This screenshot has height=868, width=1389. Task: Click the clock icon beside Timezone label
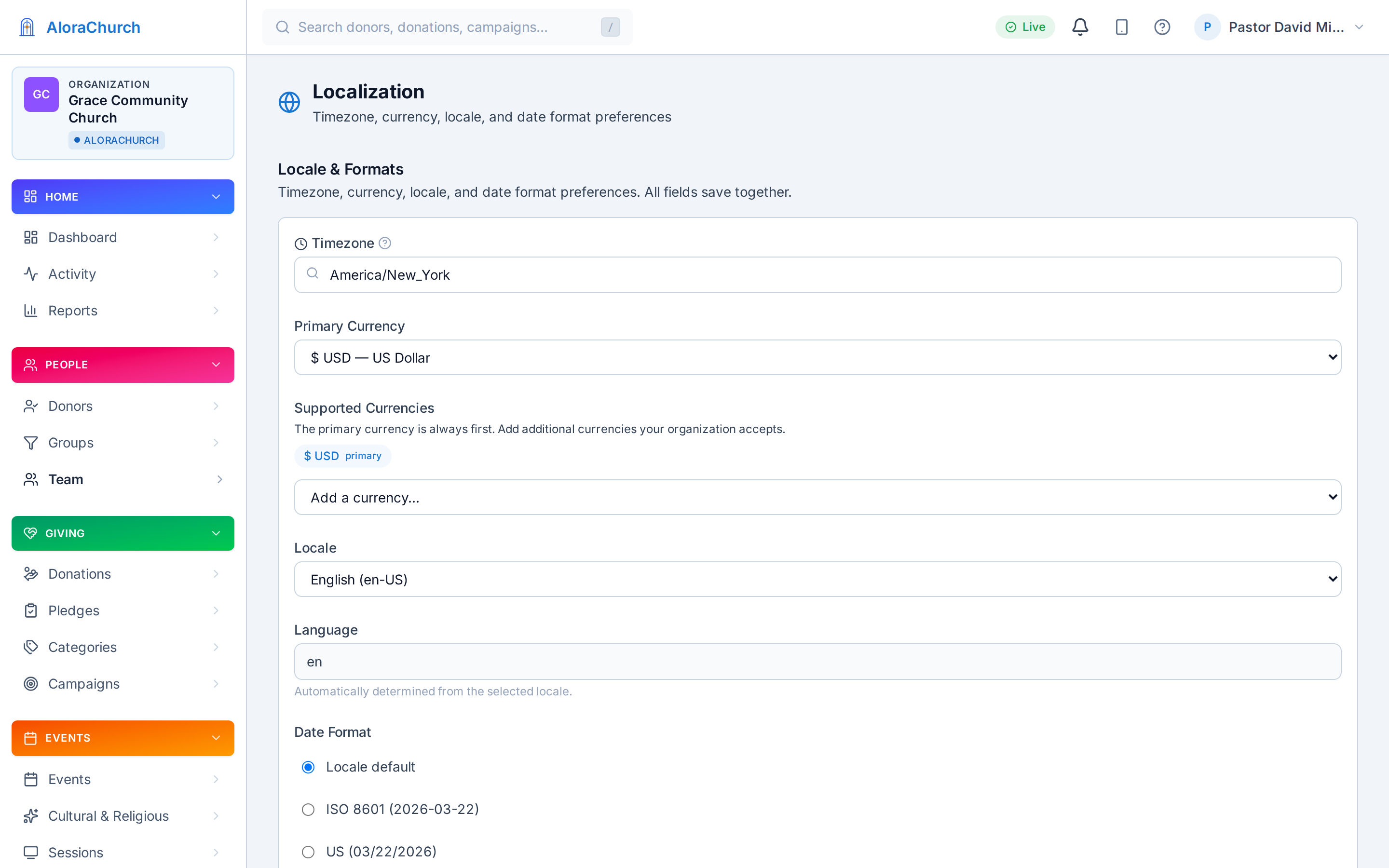click(x=301, y=244)
